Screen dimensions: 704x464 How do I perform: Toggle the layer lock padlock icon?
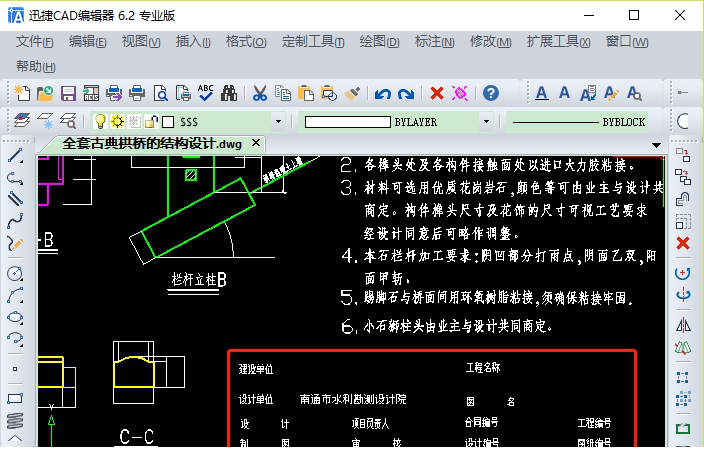pyautogui.click(x=152, y=121)
